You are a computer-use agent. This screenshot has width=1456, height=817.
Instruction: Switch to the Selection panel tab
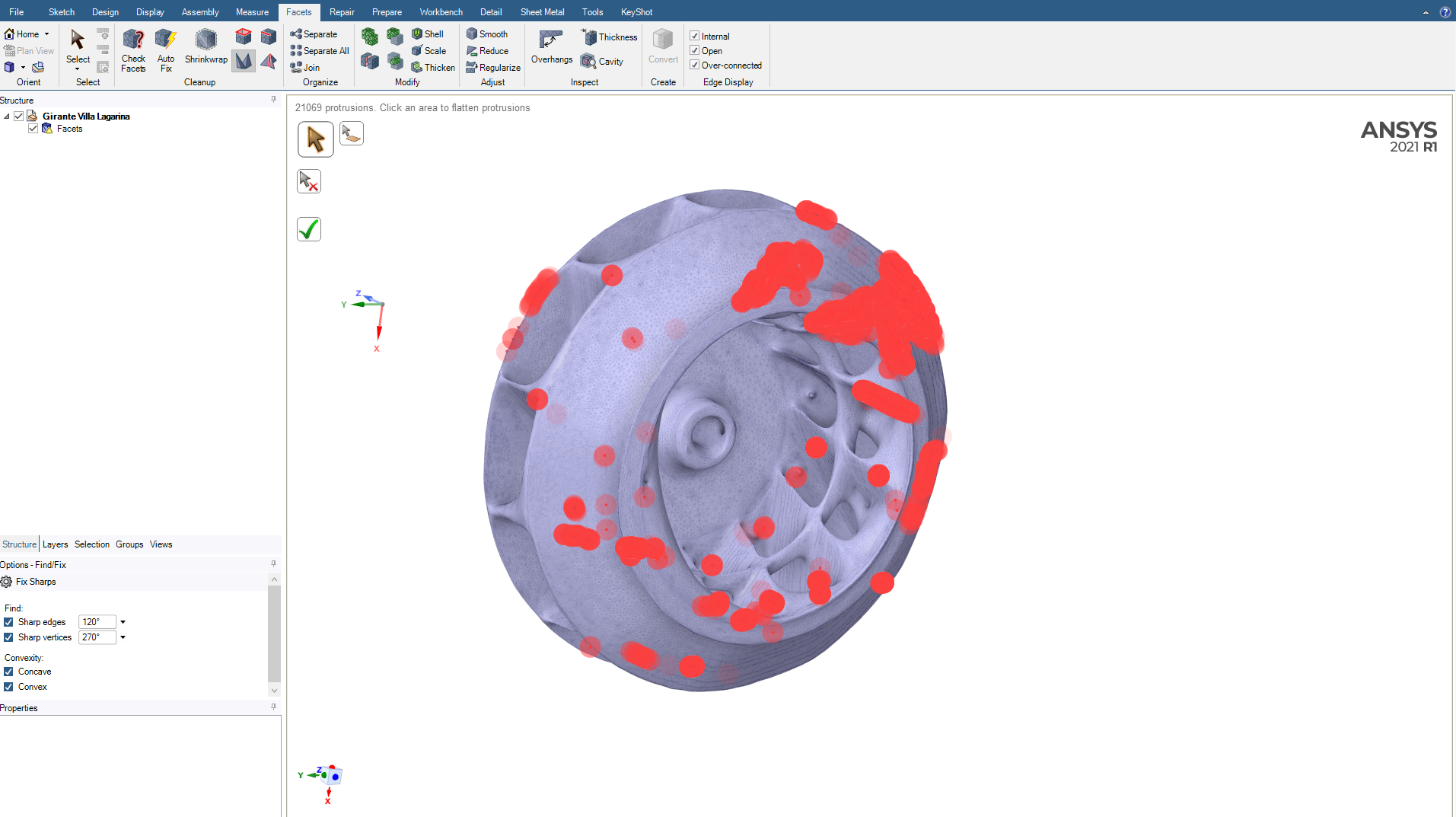92,544
